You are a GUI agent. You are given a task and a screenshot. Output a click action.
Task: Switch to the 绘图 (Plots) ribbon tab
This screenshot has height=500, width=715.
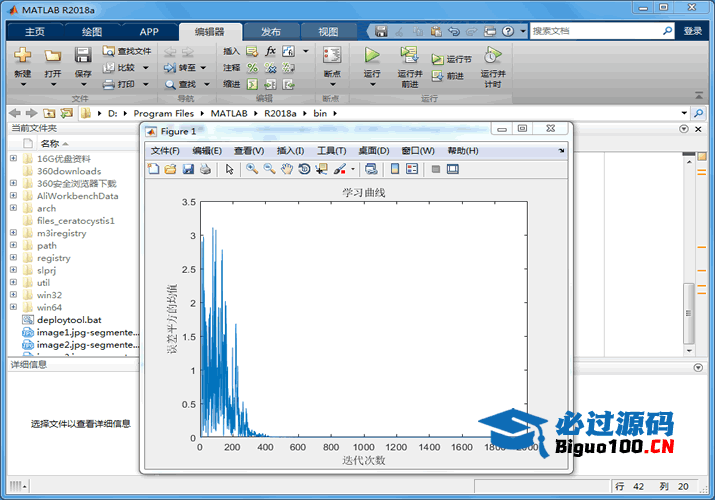(x=92, y=31)
